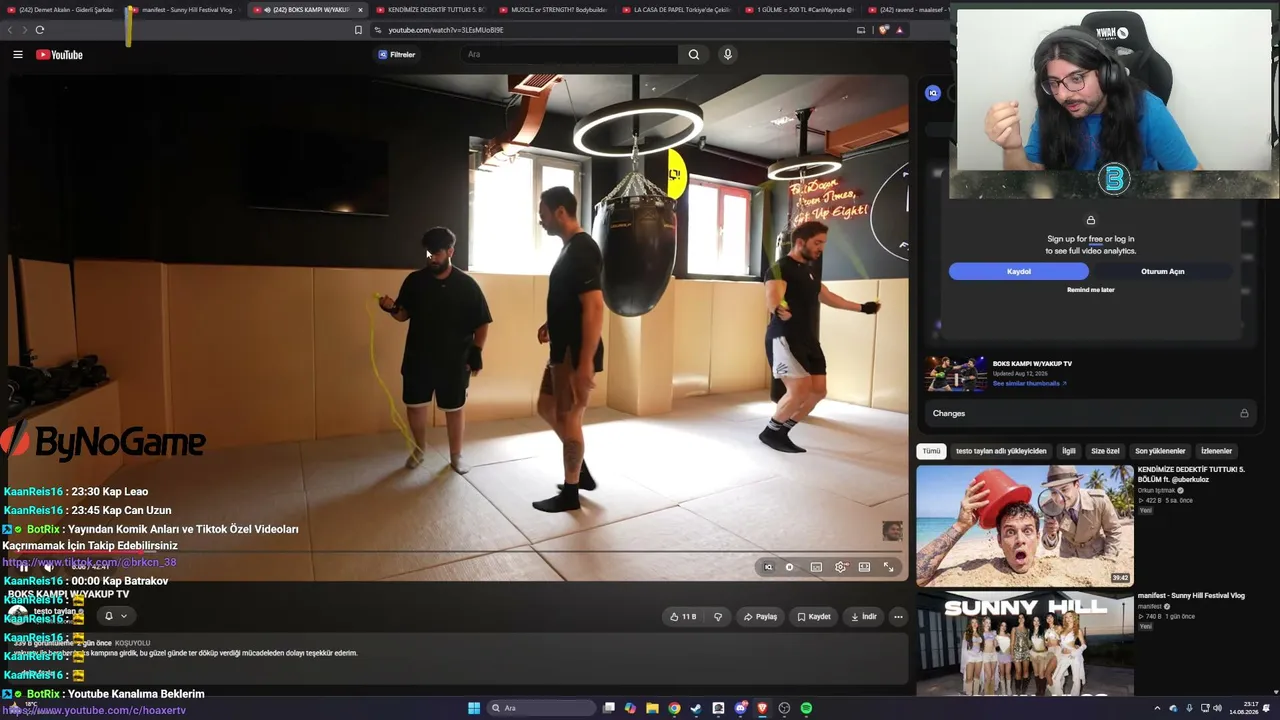Switch to the Demet Akalın browser tab
The image size is (1280, 720).
(x=60, y=10)
